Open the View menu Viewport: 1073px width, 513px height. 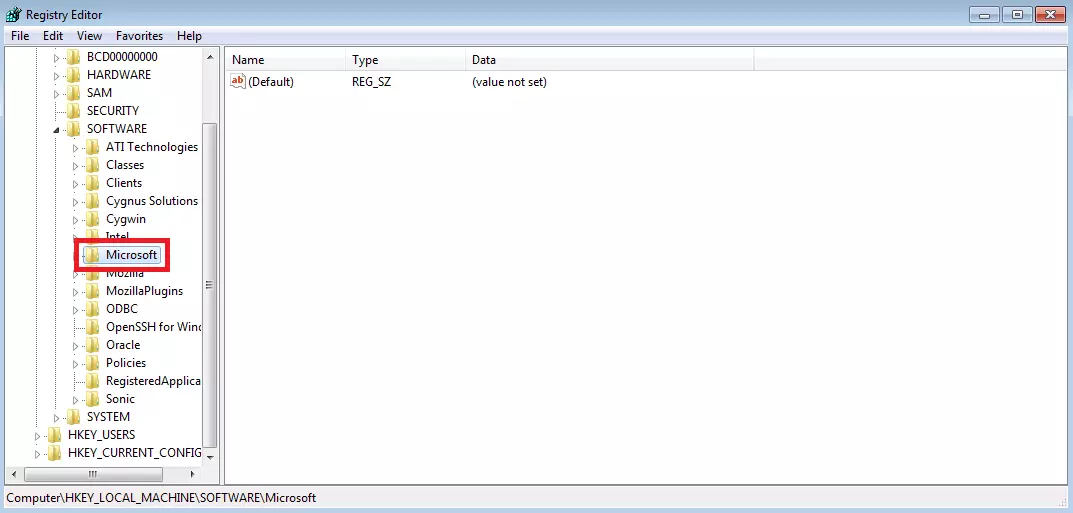tap(90, 36)
